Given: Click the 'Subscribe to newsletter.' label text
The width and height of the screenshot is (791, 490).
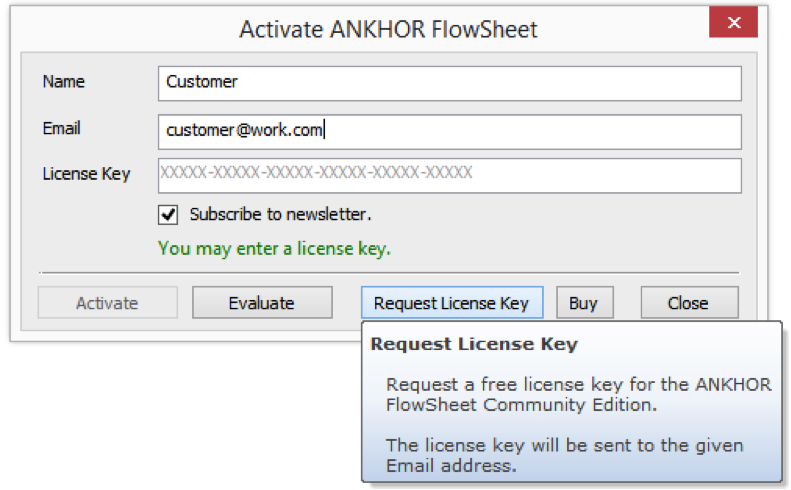Looking at the screenshot, I should point(280,214).
